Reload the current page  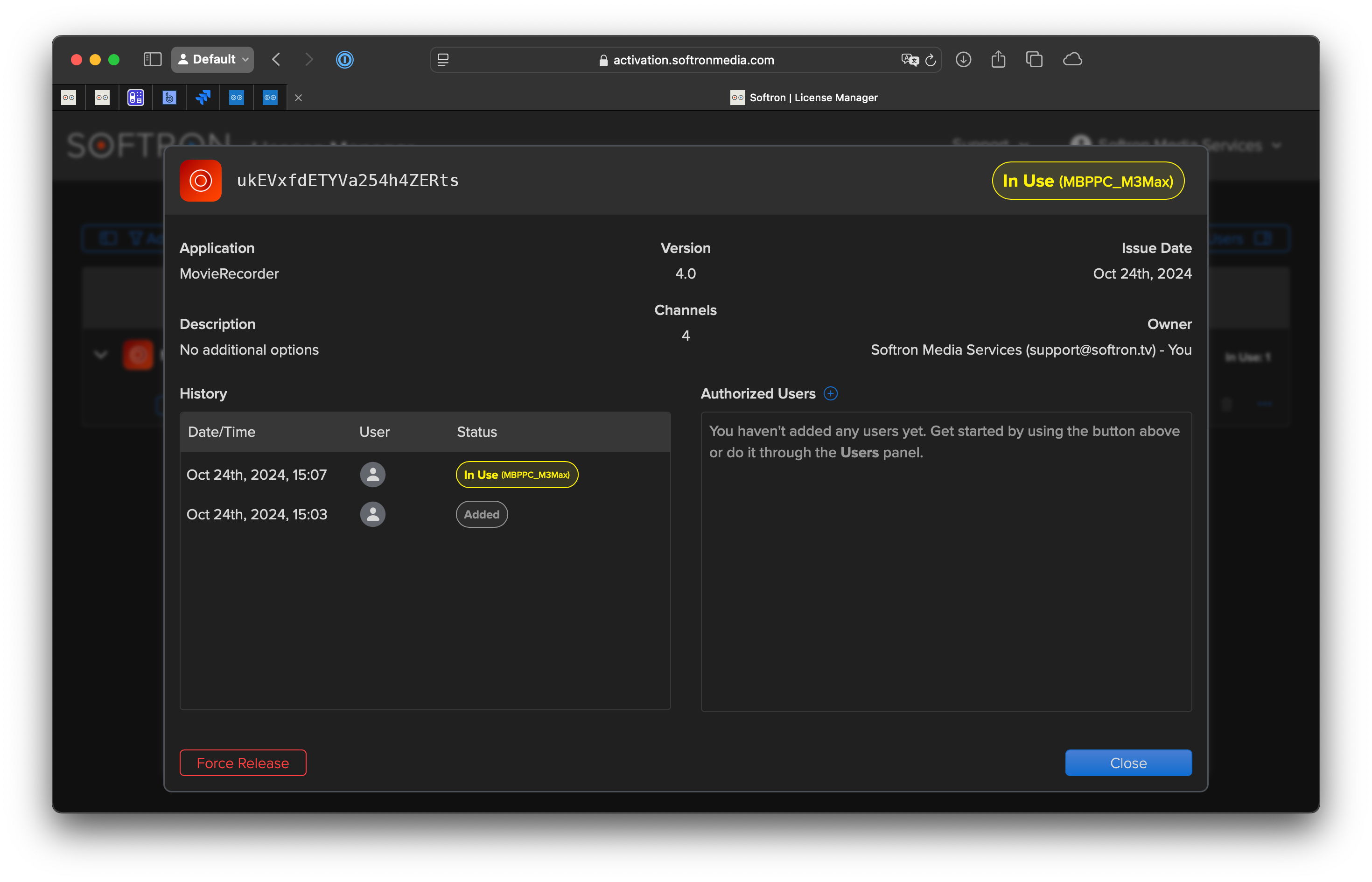931,60
